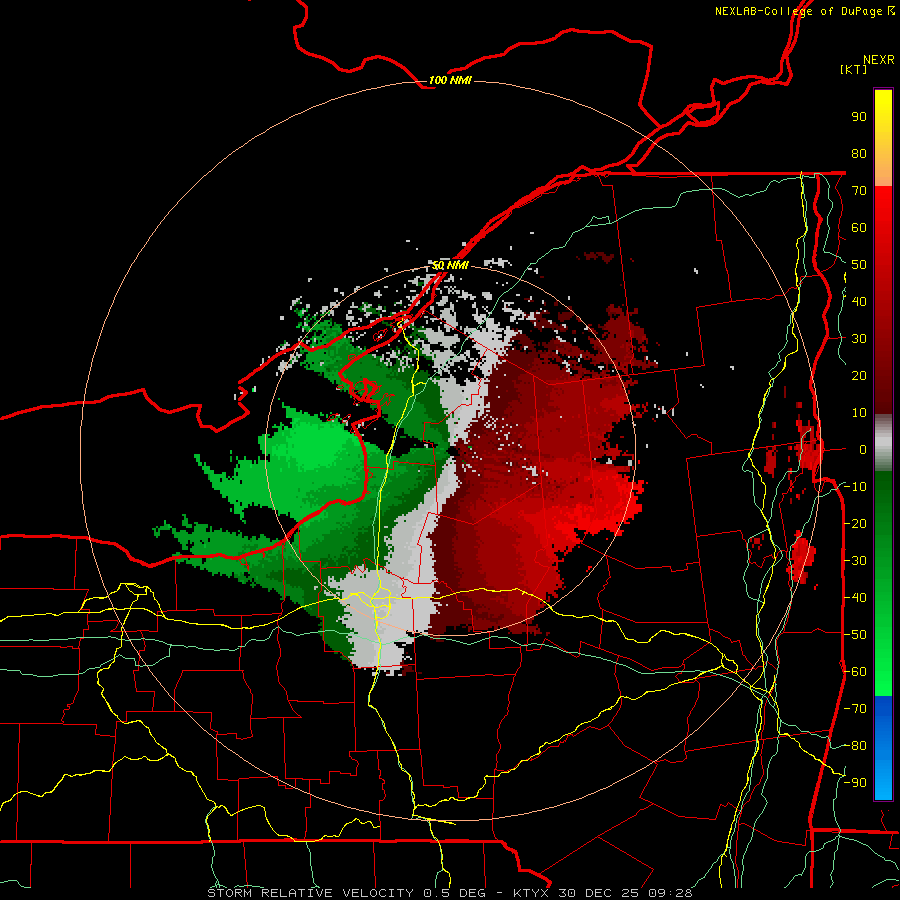Click the -50 value on velocity scale
Image resolution: width=900 pixels, height=900 pixels.
tap(855, 634)
